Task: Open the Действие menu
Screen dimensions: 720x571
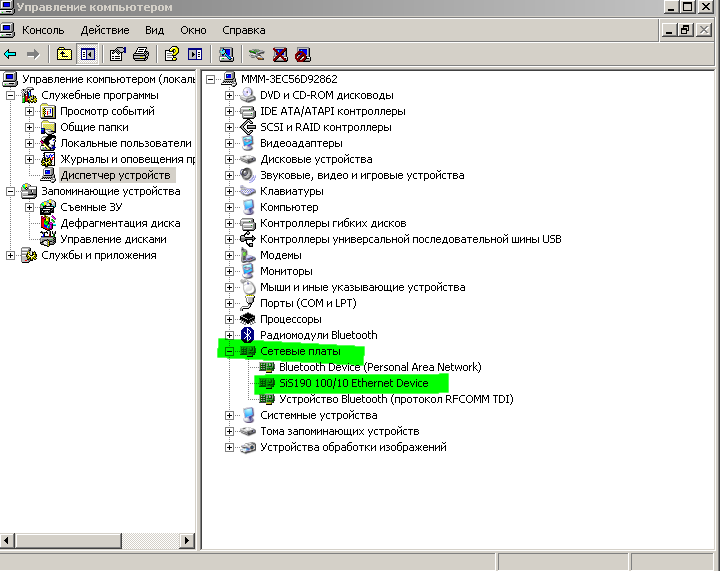Action: coord(104,30)
